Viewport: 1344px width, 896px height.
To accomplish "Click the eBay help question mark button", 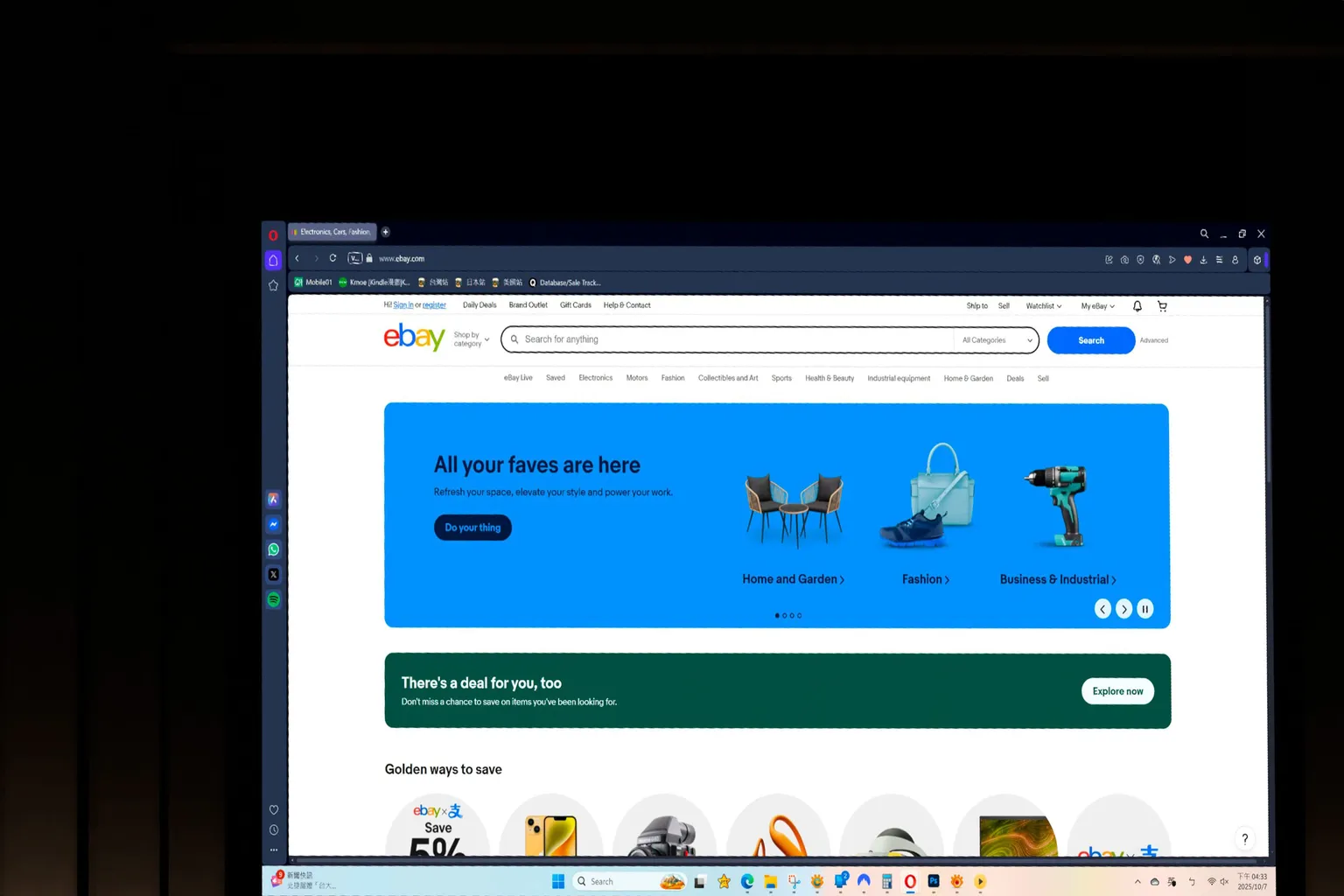I will point(1244,839).
